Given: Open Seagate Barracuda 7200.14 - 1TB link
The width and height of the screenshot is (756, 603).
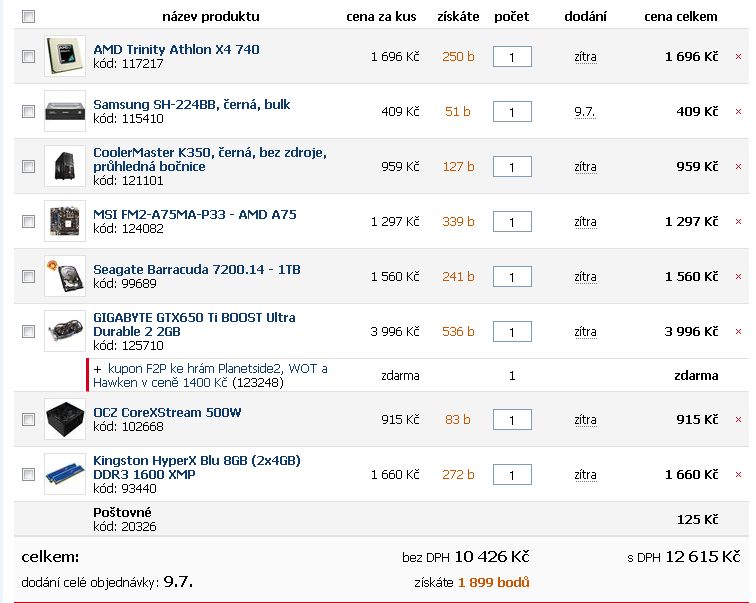Looking at the screenshot, I should point(197,269).
